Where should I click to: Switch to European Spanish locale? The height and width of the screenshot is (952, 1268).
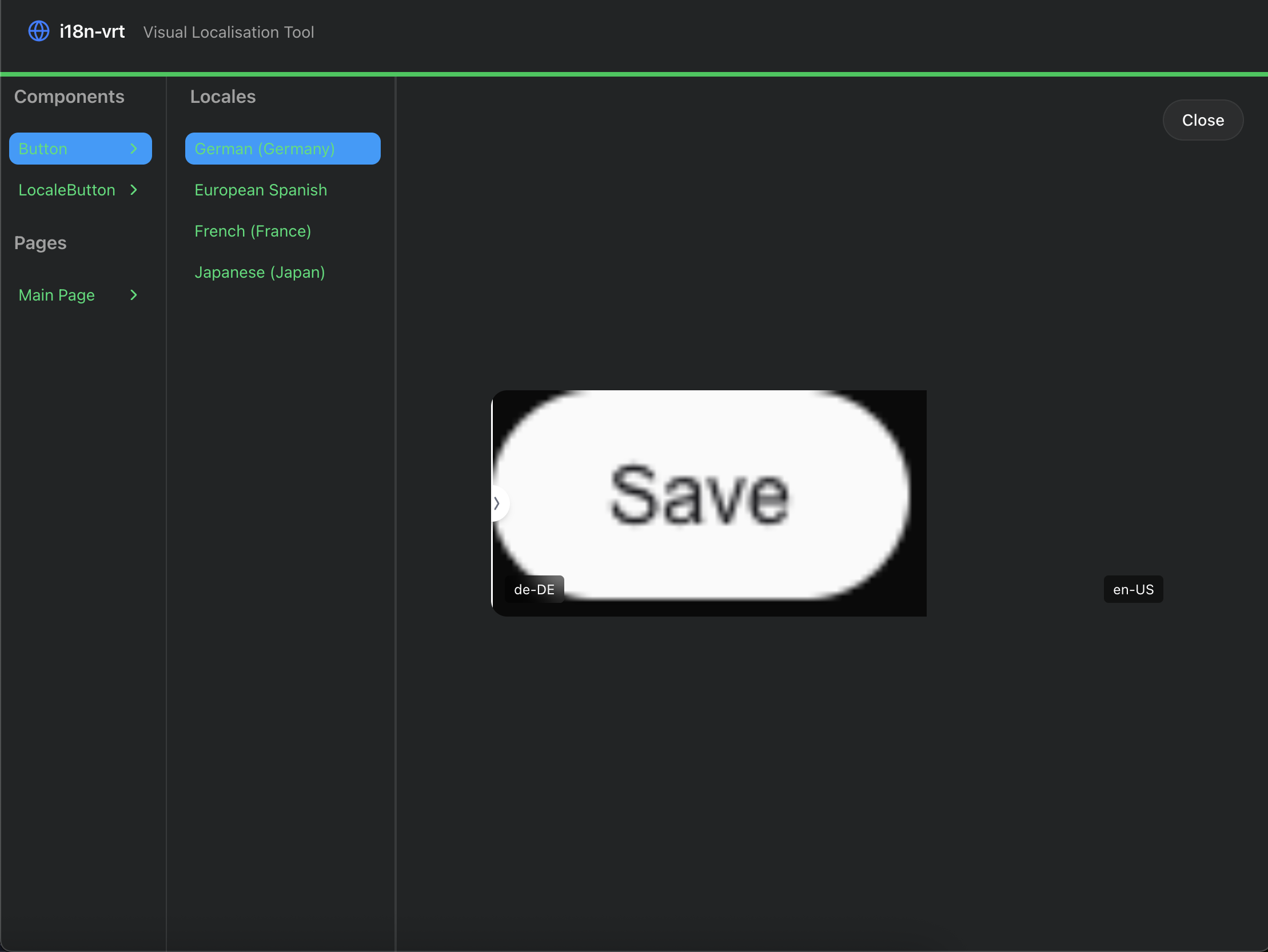pyautogui.click(x=261, y=190)
